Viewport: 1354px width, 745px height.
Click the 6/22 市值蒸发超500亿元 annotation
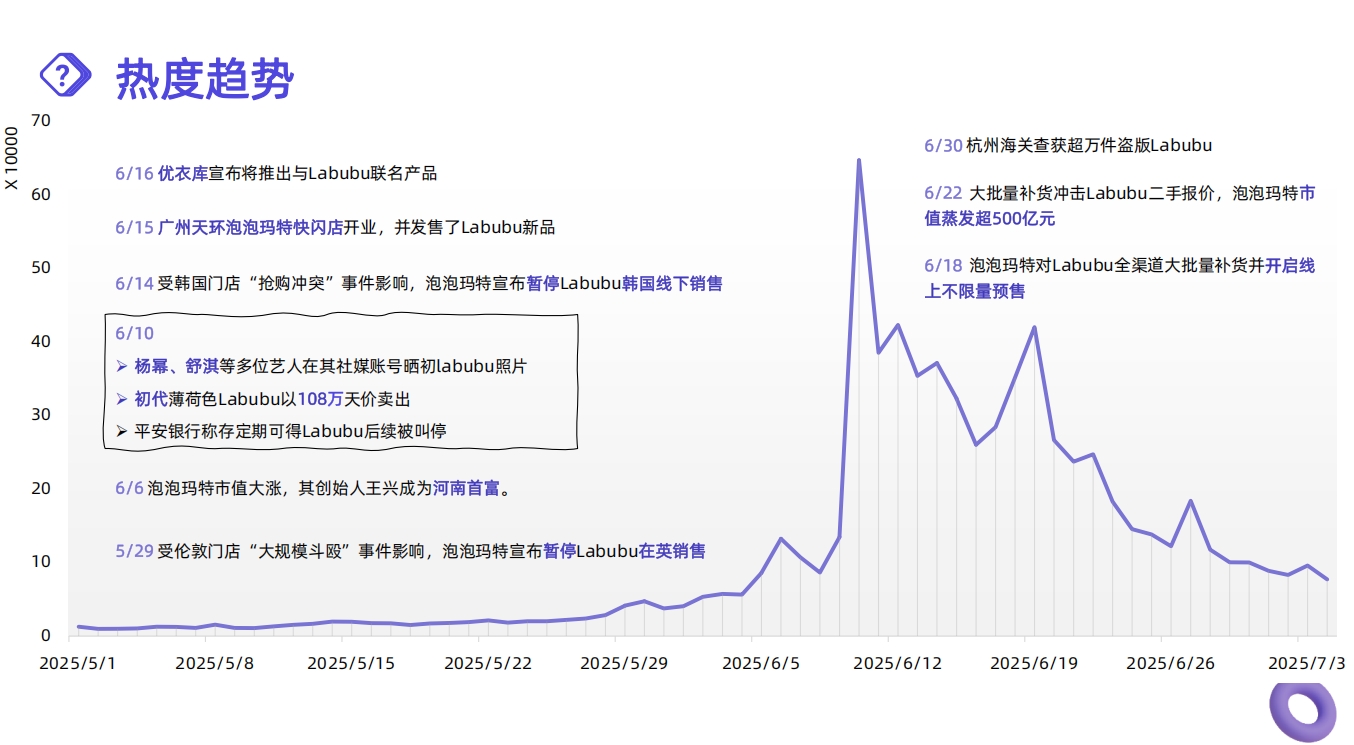pos(1120,205)
